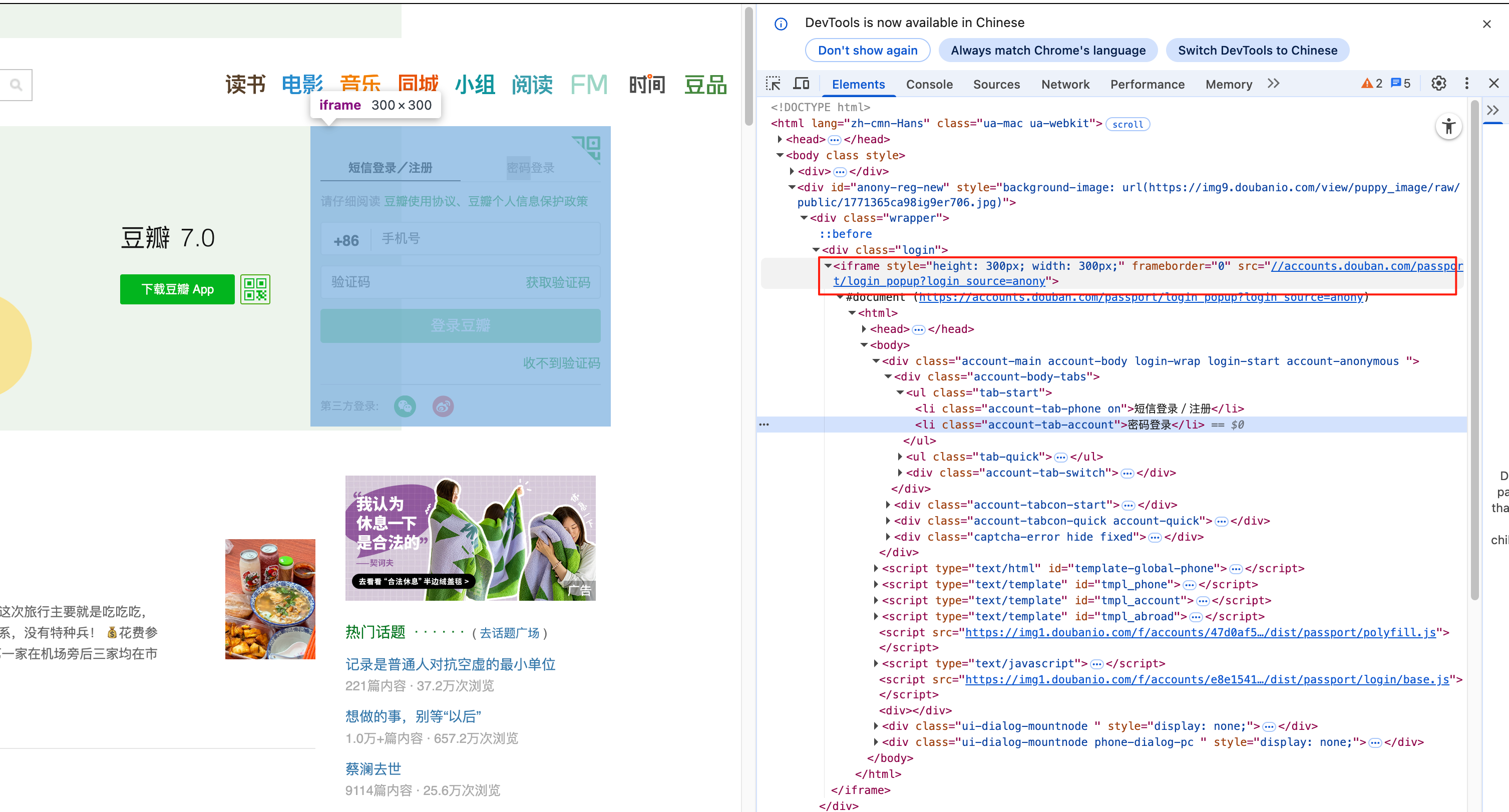The height and width of the screenshot is (812, 1509).
Task: Click the 去话题广场 link
Action: click(510, 633)
